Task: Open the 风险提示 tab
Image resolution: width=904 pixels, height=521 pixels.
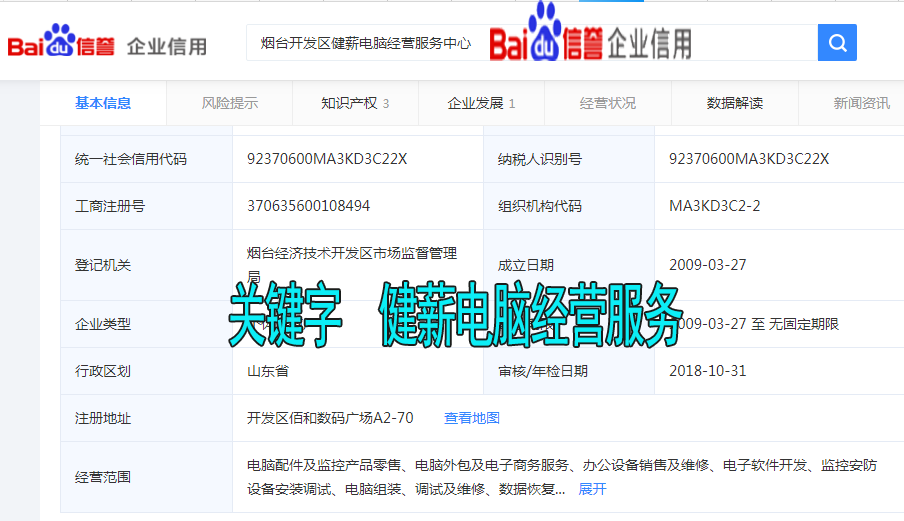Action: (229, 103)
